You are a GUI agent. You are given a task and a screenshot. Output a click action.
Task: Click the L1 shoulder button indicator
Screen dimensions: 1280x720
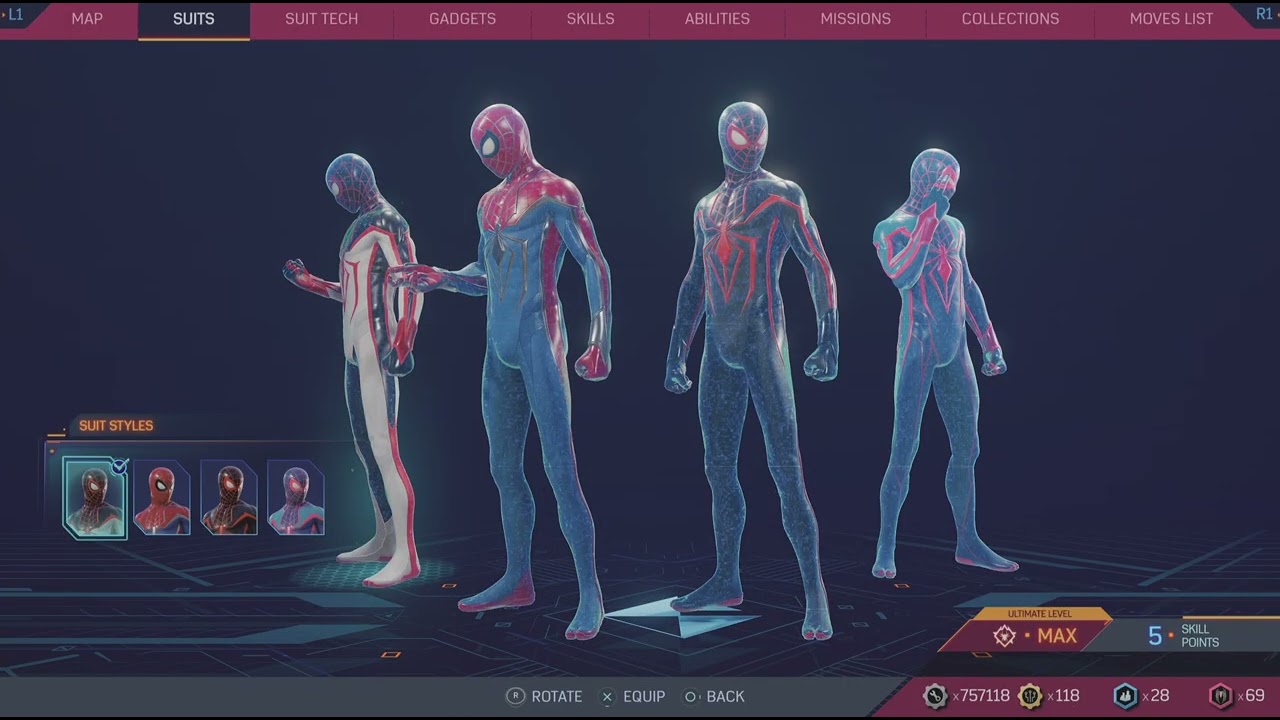15,15
